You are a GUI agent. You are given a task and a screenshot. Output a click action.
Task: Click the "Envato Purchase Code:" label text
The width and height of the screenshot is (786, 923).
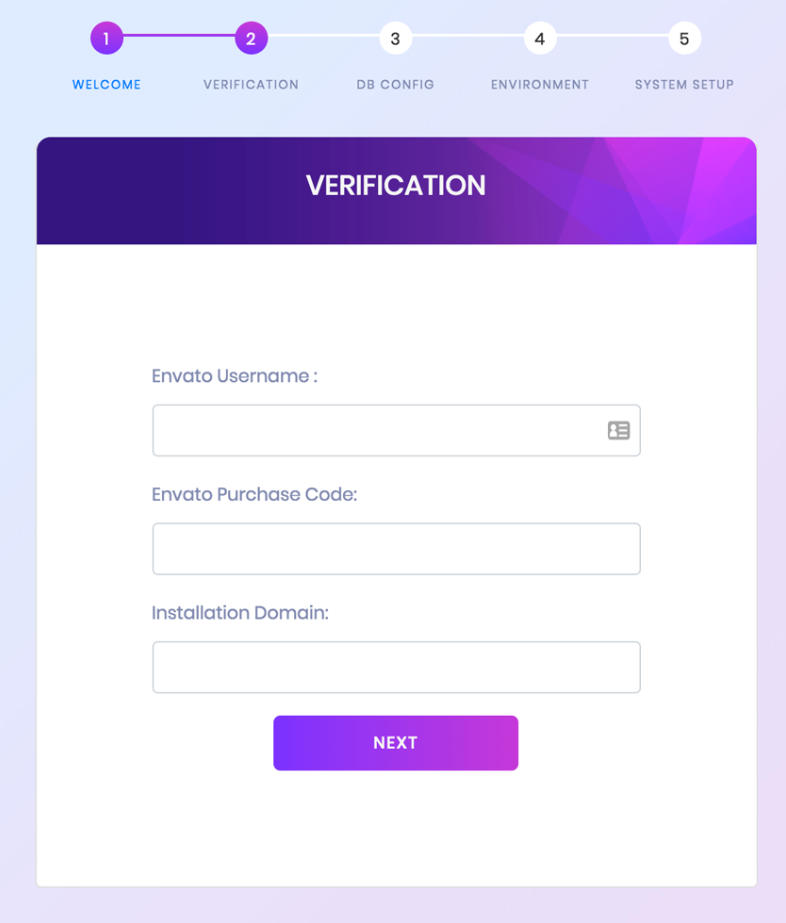(254, 494)
